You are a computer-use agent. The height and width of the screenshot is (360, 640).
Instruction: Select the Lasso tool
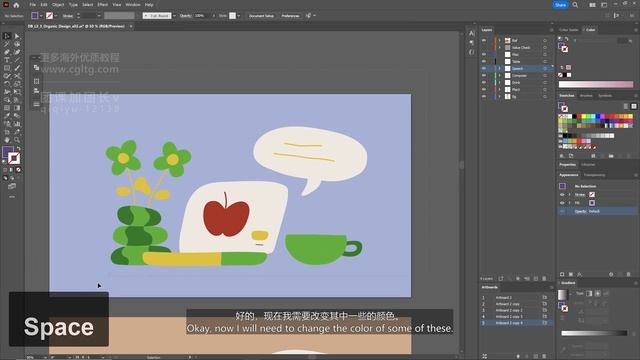coord(17,44)
